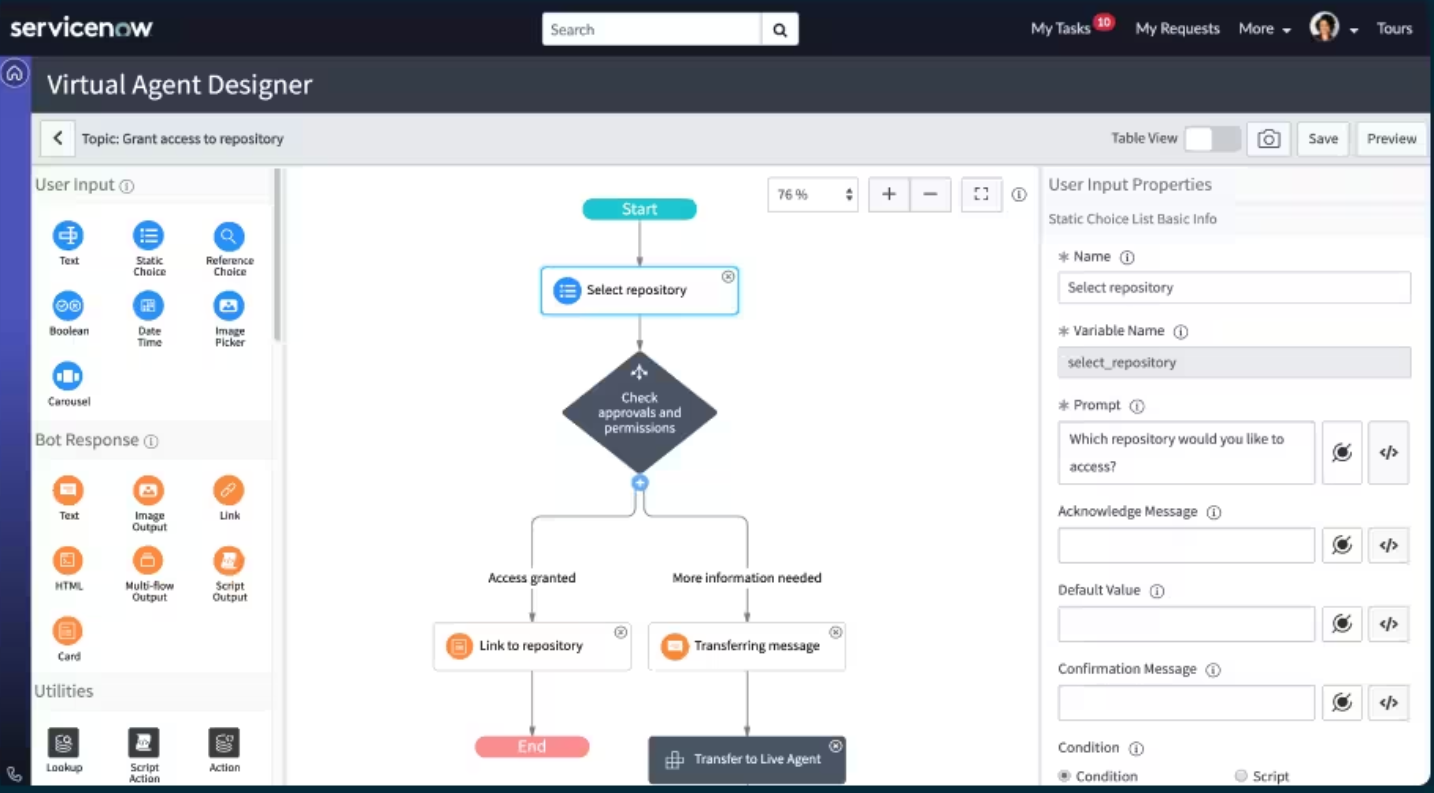Click the Prompt text area

pos(1186,453)
